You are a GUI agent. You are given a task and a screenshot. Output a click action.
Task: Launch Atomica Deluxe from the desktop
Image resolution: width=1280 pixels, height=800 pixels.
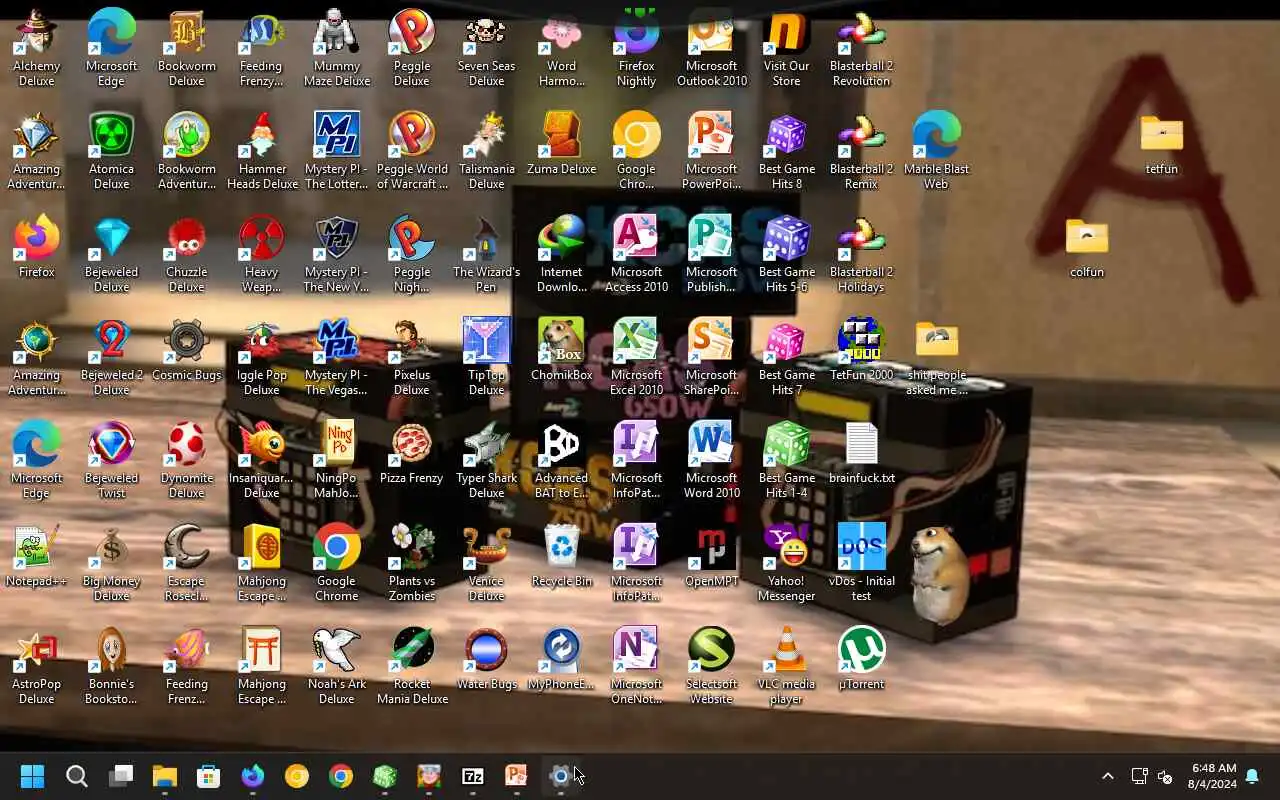pyautogui.click(x=112, y=151)
